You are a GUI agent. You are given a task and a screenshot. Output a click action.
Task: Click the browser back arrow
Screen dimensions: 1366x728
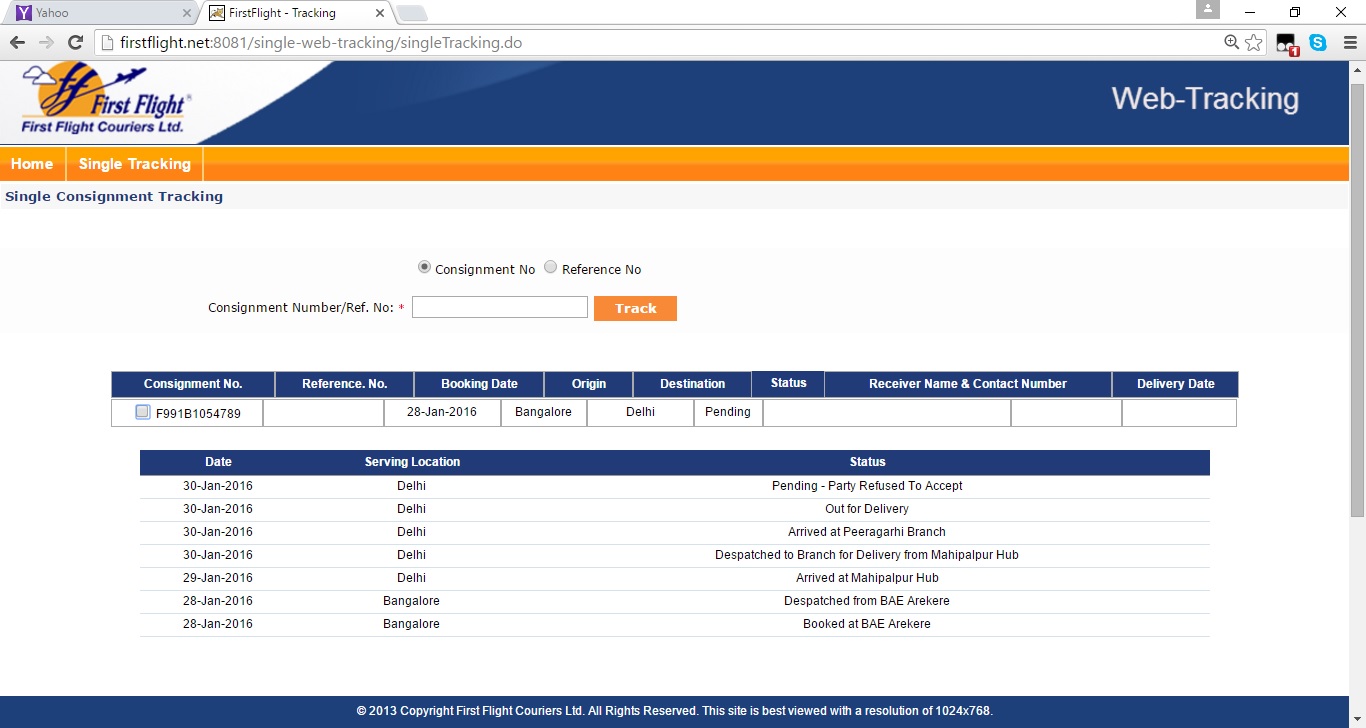coord(17,43)
